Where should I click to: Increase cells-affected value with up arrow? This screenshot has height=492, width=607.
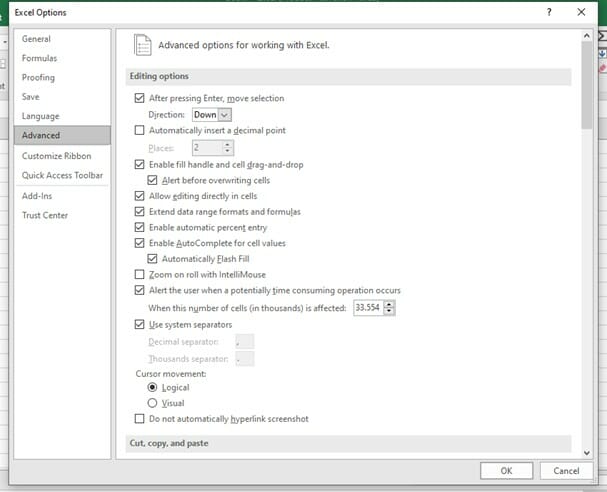pyautogui.click(x=389, y=304)
